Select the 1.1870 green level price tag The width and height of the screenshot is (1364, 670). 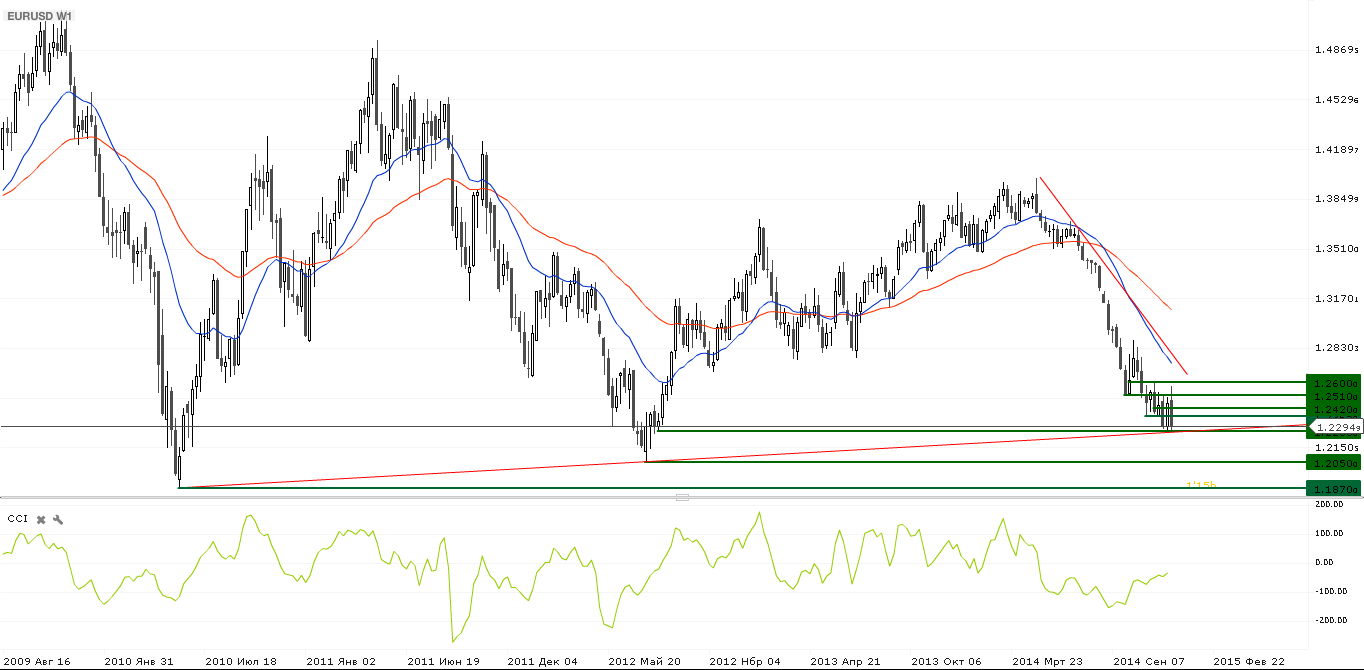coord(1334,490)
